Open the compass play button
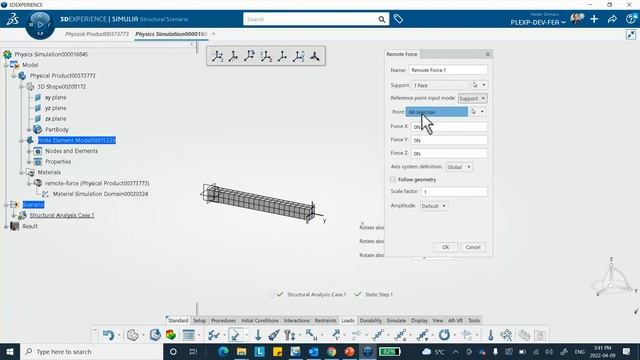640x360 pixels. tap(40, 24)
